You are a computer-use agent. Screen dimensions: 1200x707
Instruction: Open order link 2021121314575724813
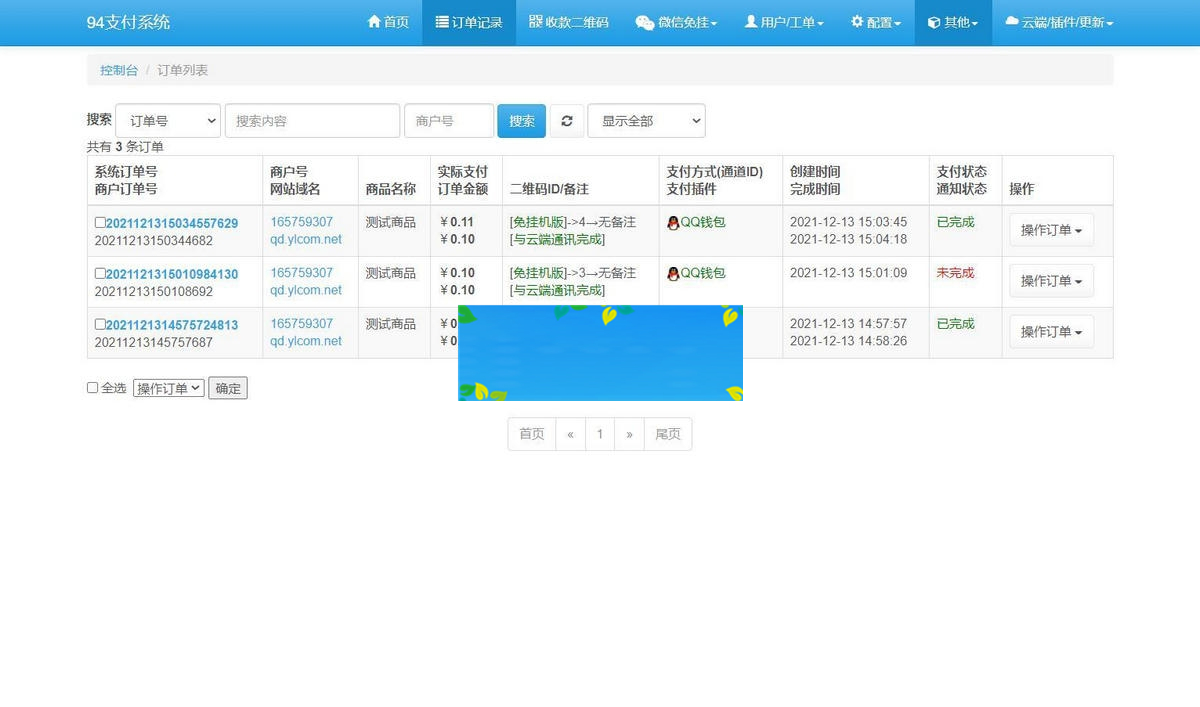171,324
